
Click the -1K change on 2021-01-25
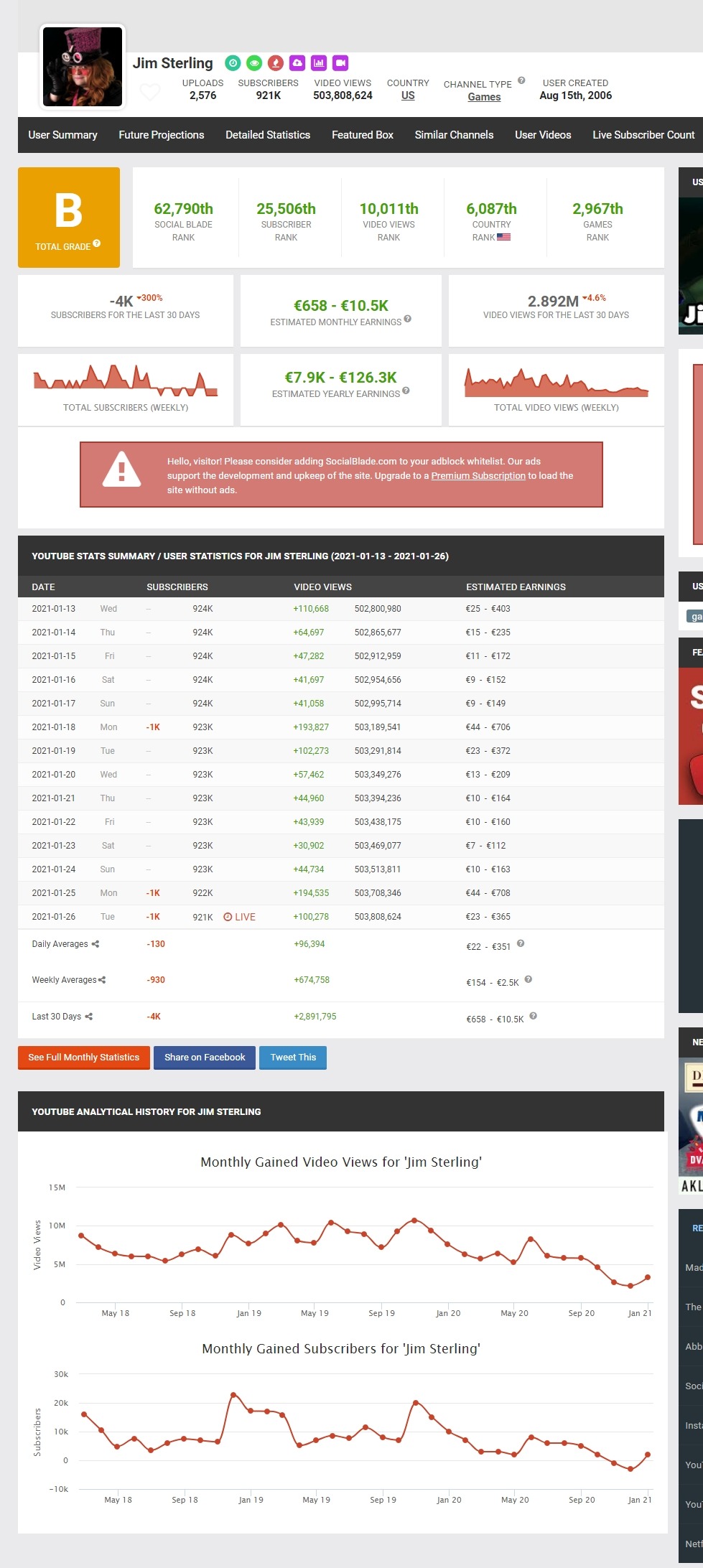153,893
